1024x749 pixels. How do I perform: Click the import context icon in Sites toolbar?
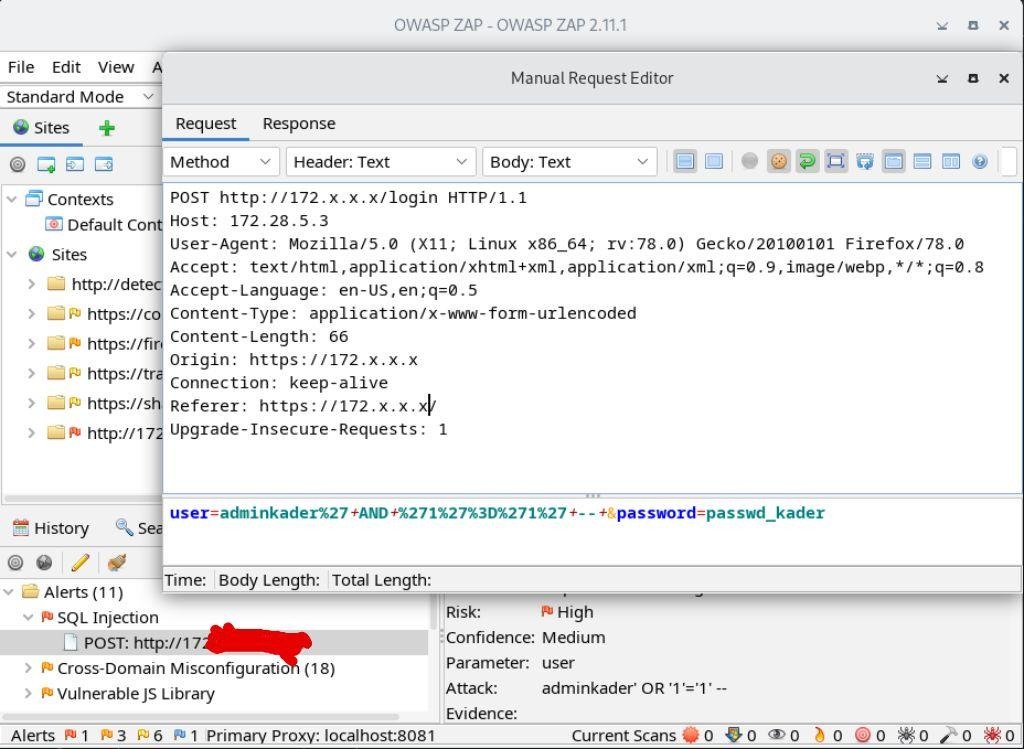tap(75, 164)
